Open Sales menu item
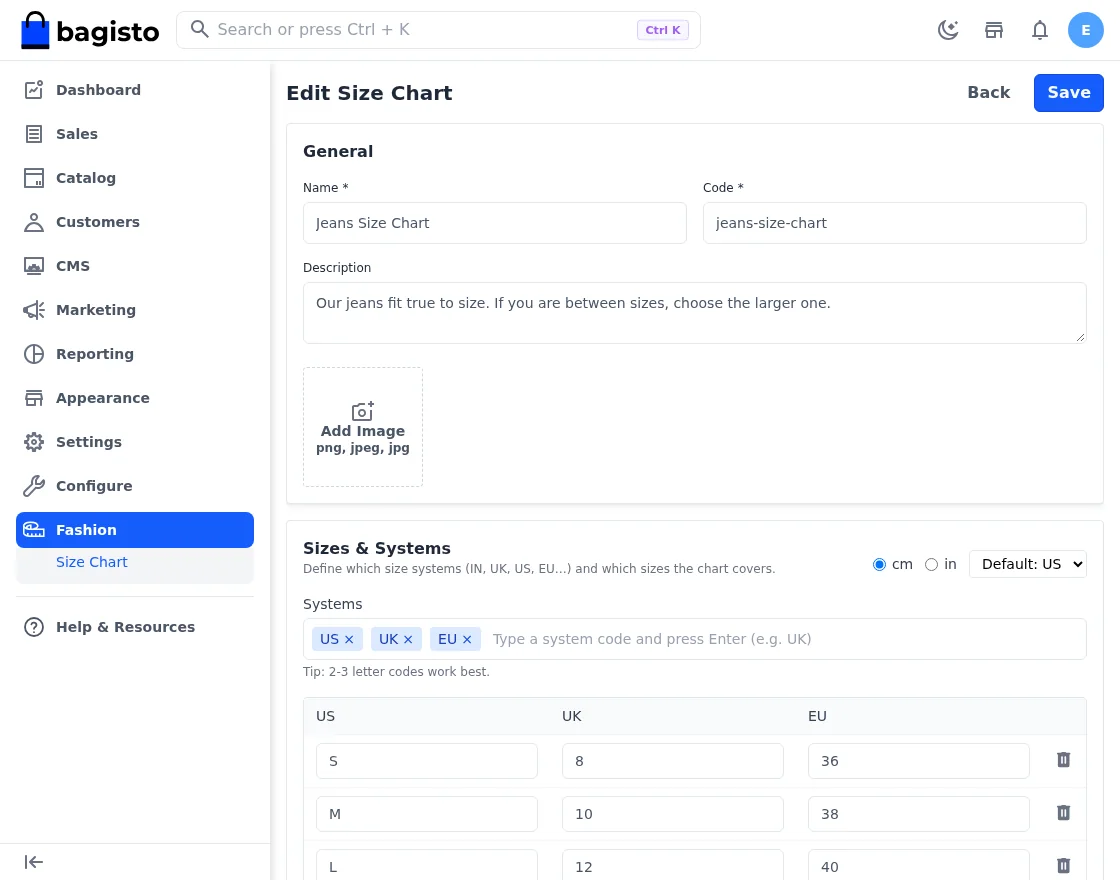This screenshot has height=880, width=1120. [x=135, y=134]
